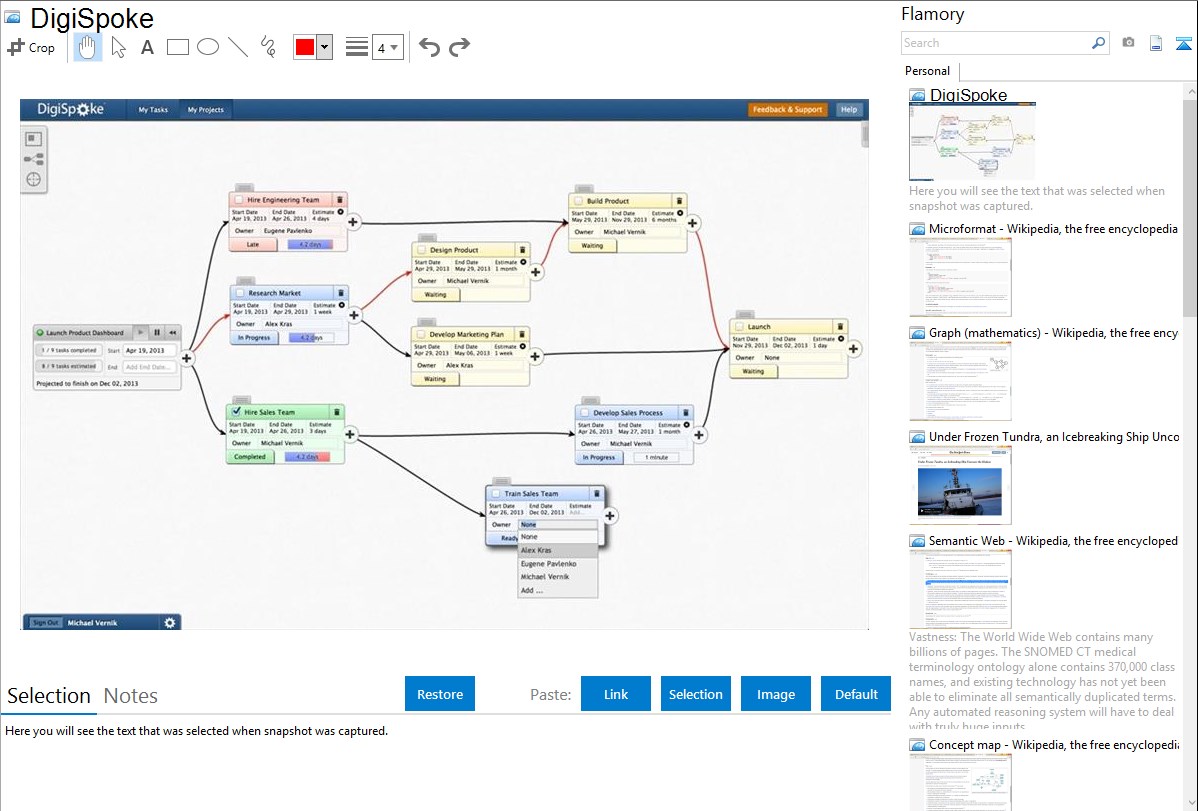Redo the last annotation
Viewport: 1198px width, 811px height.
click(x=459, y=47)
